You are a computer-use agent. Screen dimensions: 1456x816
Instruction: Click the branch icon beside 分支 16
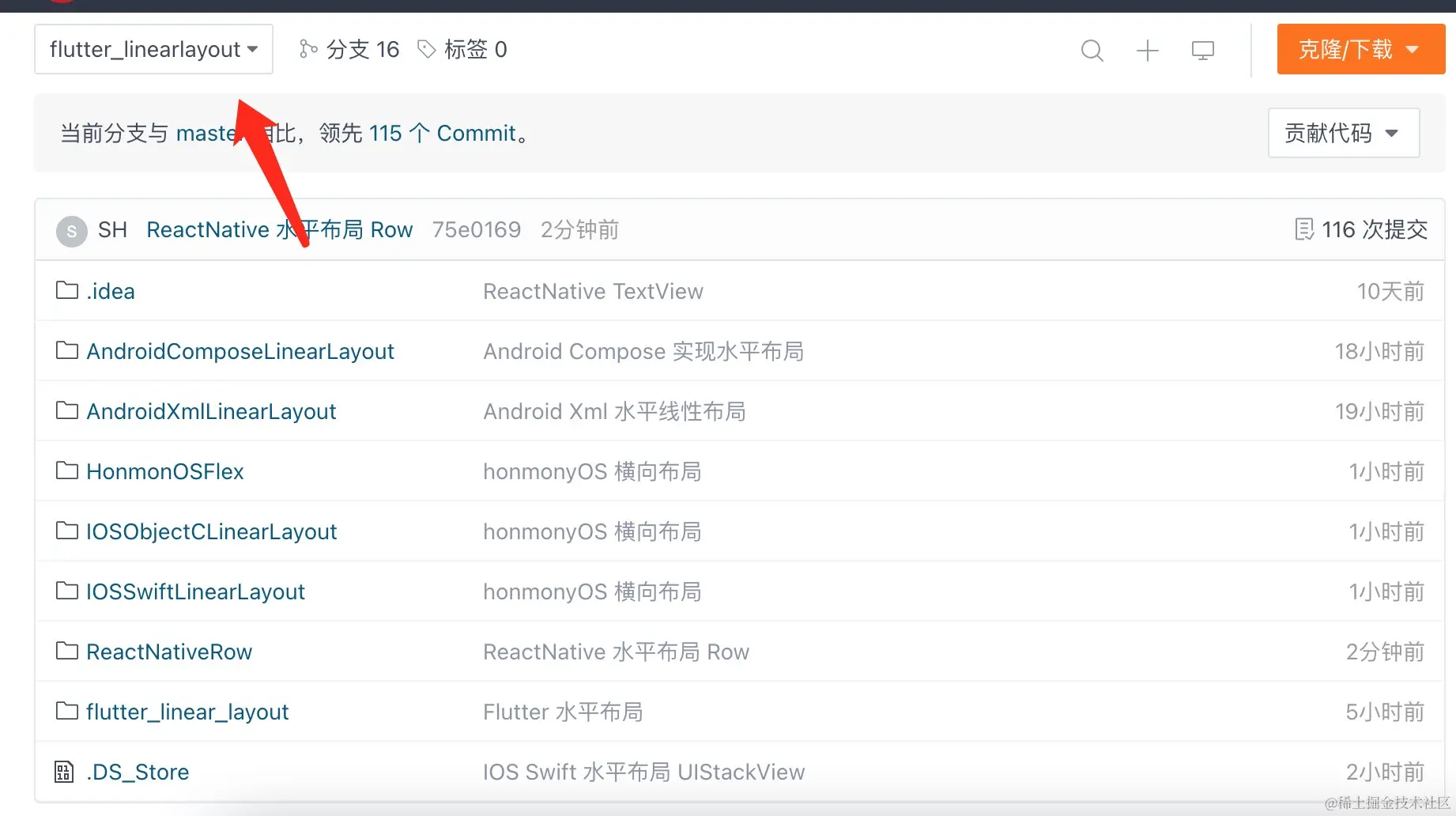click(307, 49)
